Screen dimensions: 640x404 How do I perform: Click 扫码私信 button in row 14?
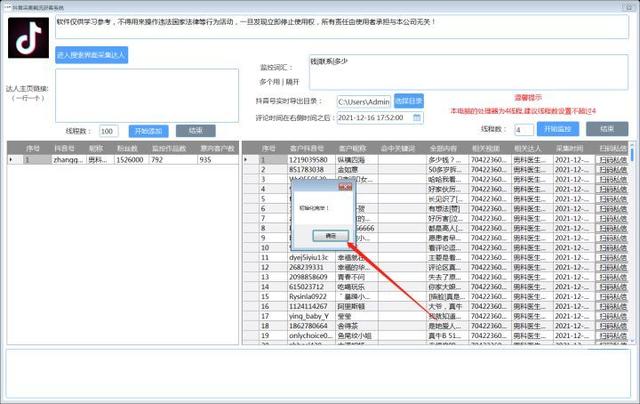pyautogui.click(x=612, y=287)
